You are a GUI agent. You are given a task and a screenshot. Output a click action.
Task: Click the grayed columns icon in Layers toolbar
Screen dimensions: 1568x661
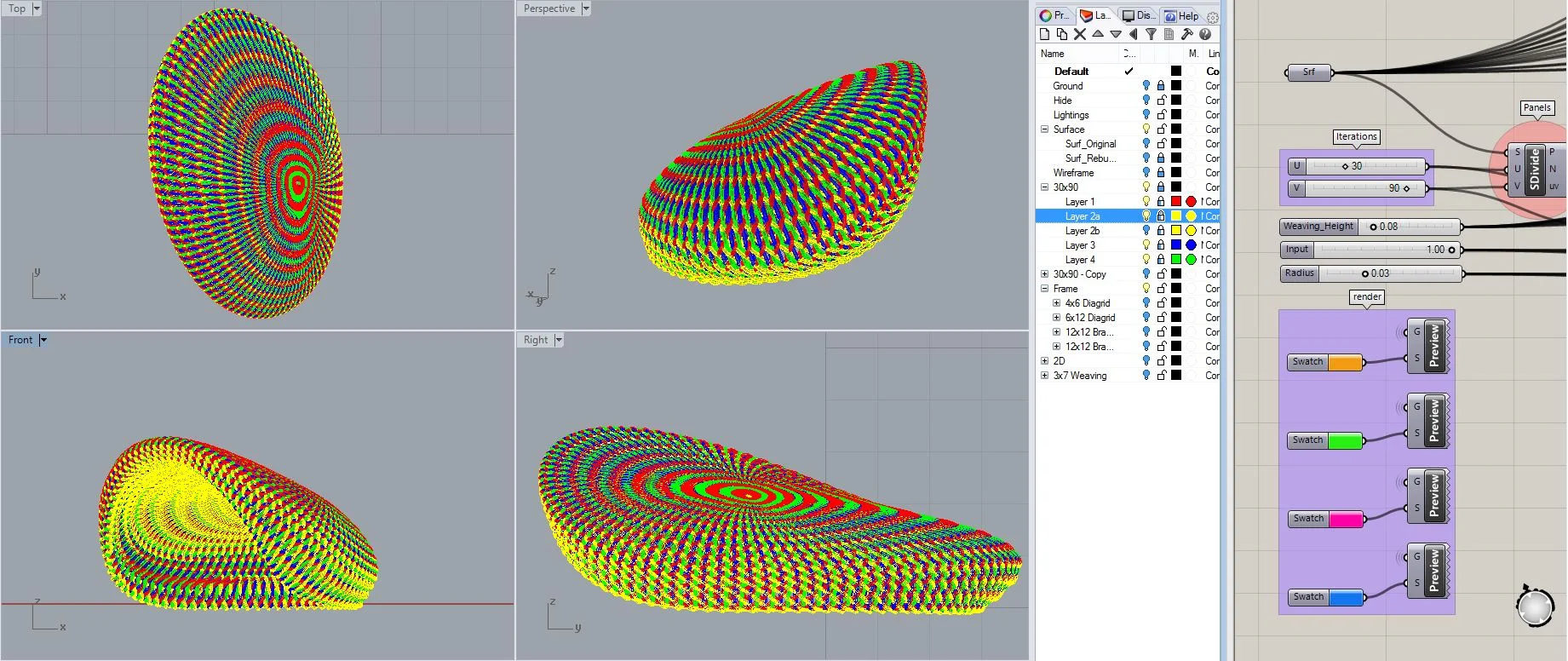pyautogui.click(x=1169, y=34)
